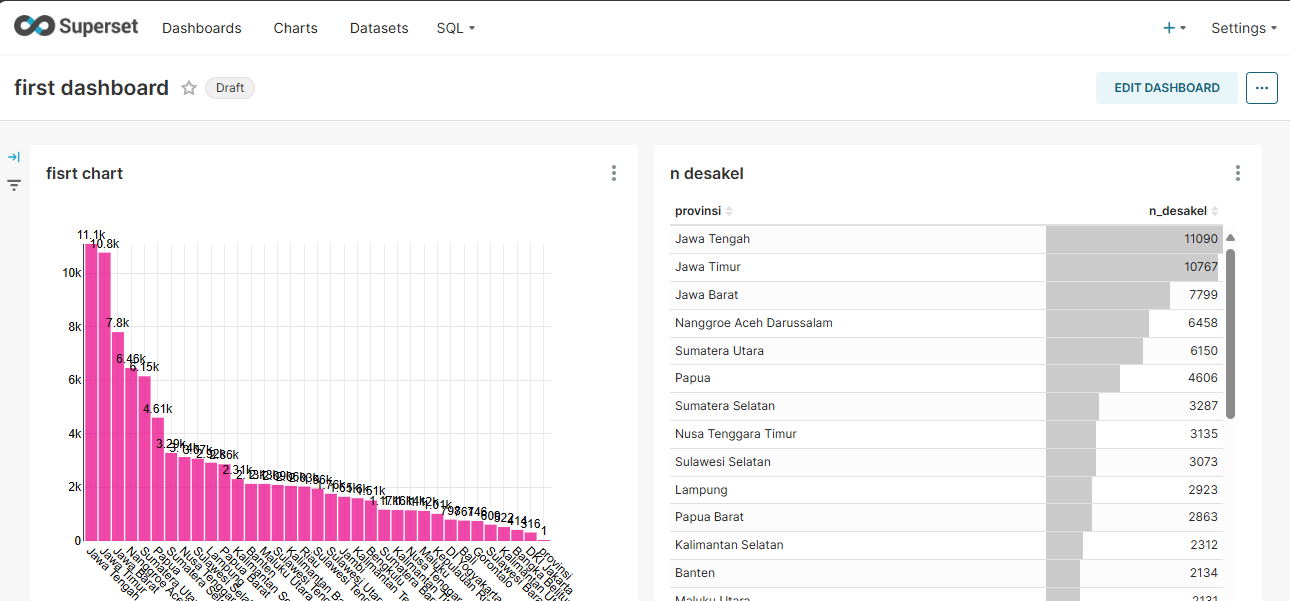Open the Charts menu item
1290x601 pixels.
point(295,28)
